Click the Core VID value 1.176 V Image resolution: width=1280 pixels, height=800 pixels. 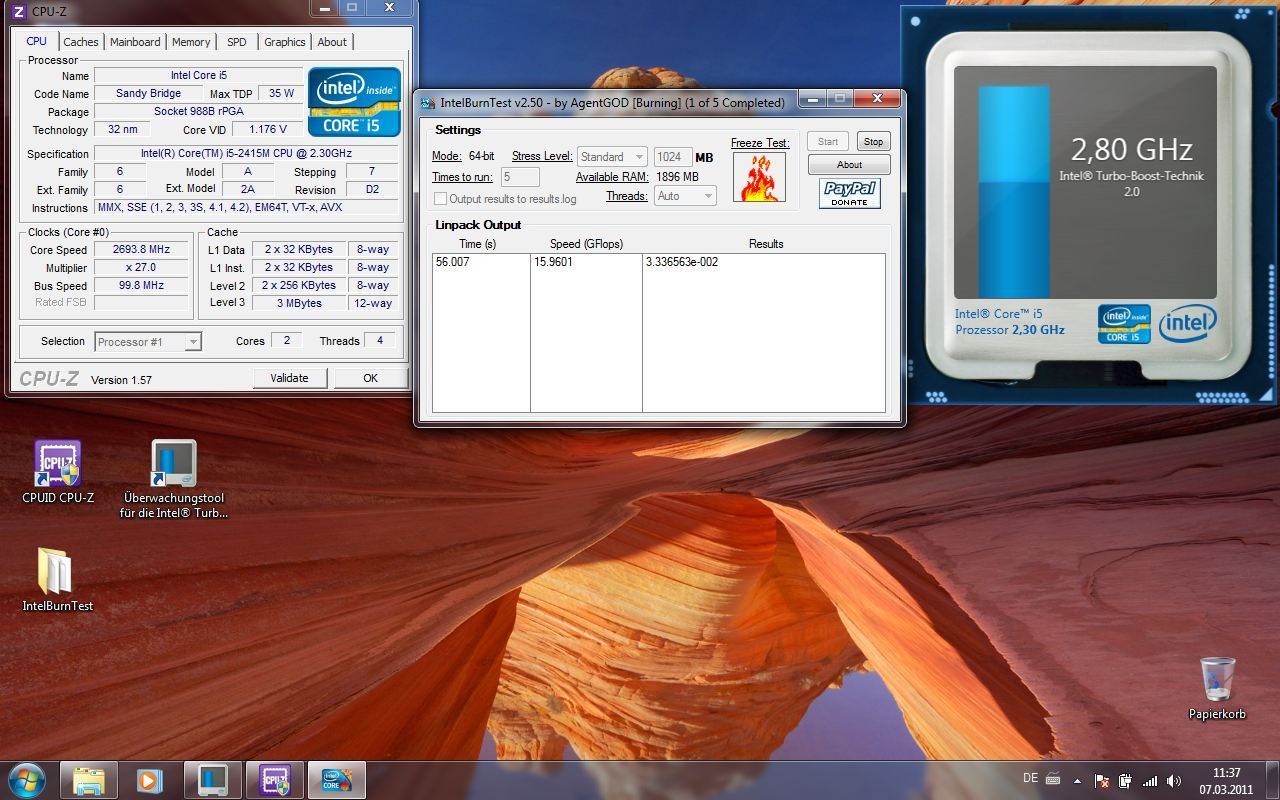click(267, 129)
